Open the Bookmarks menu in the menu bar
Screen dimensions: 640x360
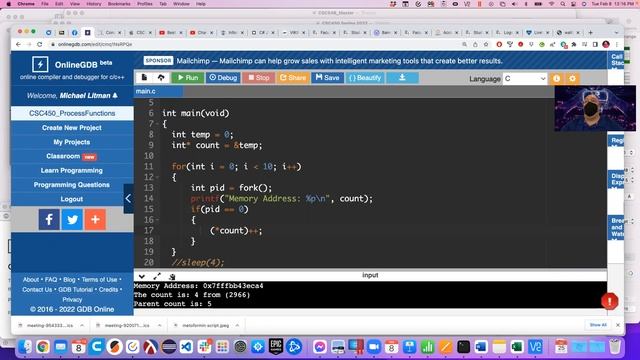(119, 4)
